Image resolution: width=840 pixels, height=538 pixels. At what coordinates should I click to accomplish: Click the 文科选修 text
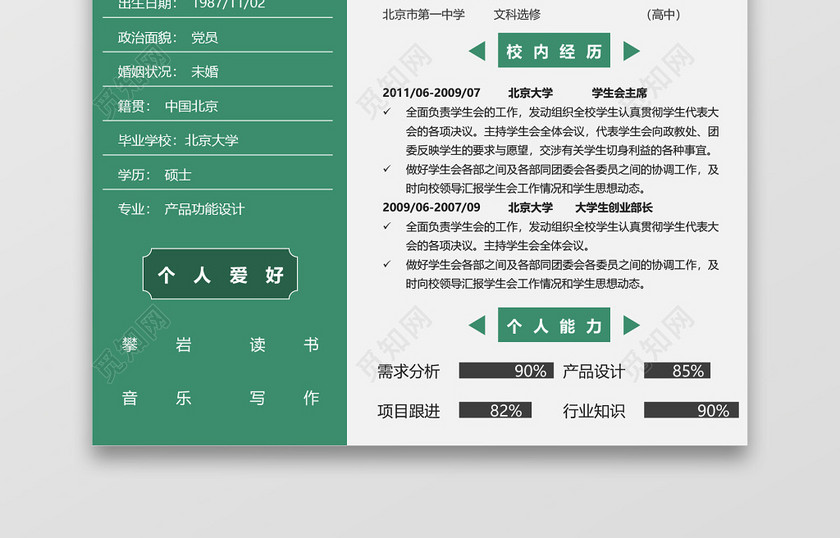(x=517, y=15)
